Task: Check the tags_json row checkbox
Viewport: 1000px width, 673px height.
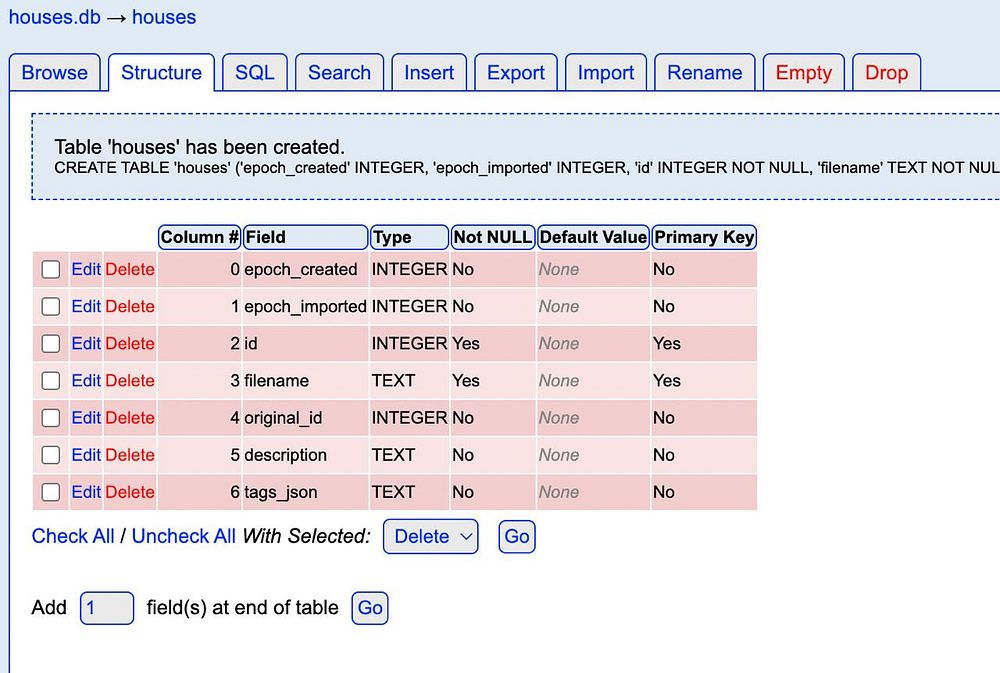Action: 50,492
